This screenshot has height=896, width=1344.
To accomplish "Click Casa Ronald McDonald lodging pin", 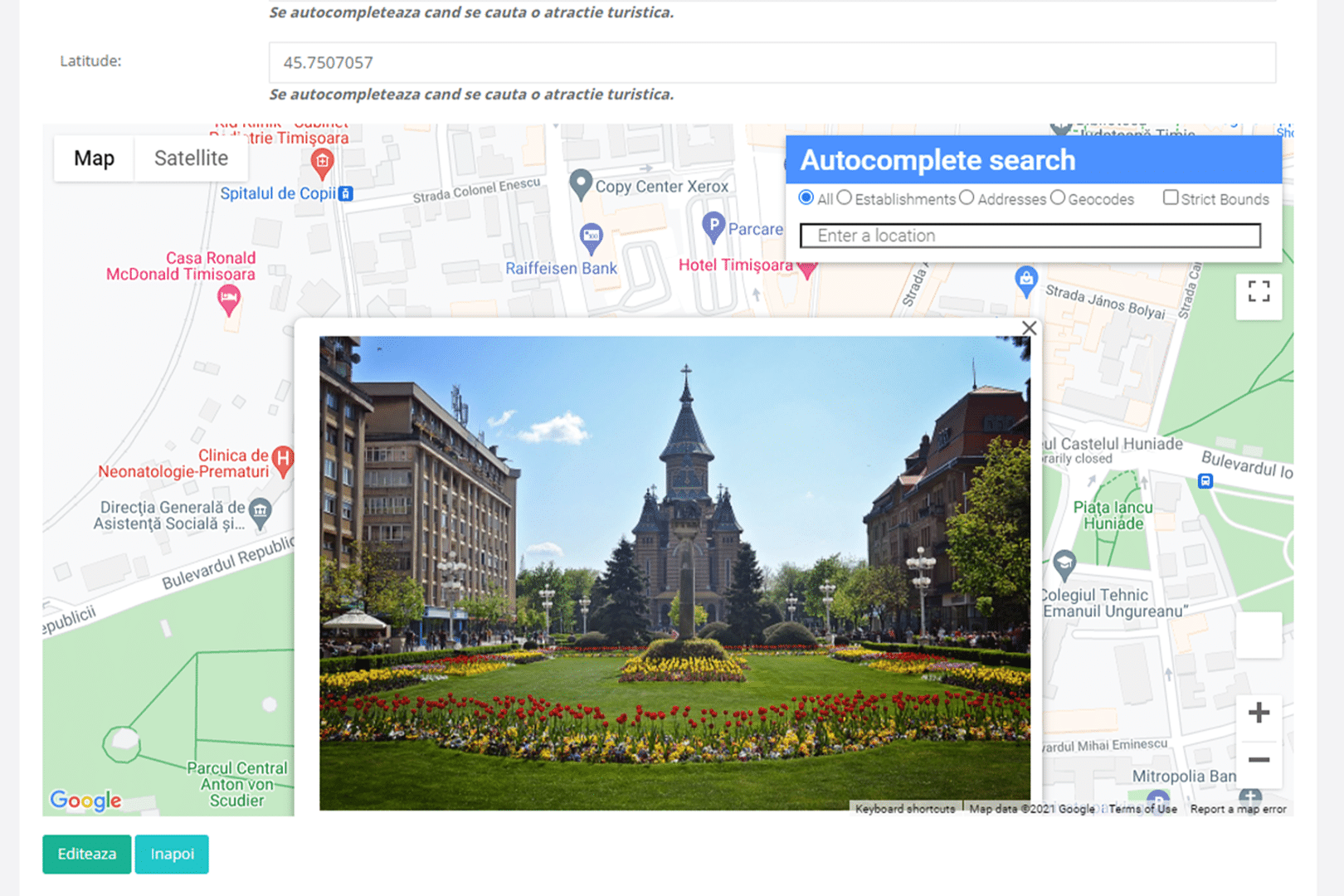I will pos(229,299).
